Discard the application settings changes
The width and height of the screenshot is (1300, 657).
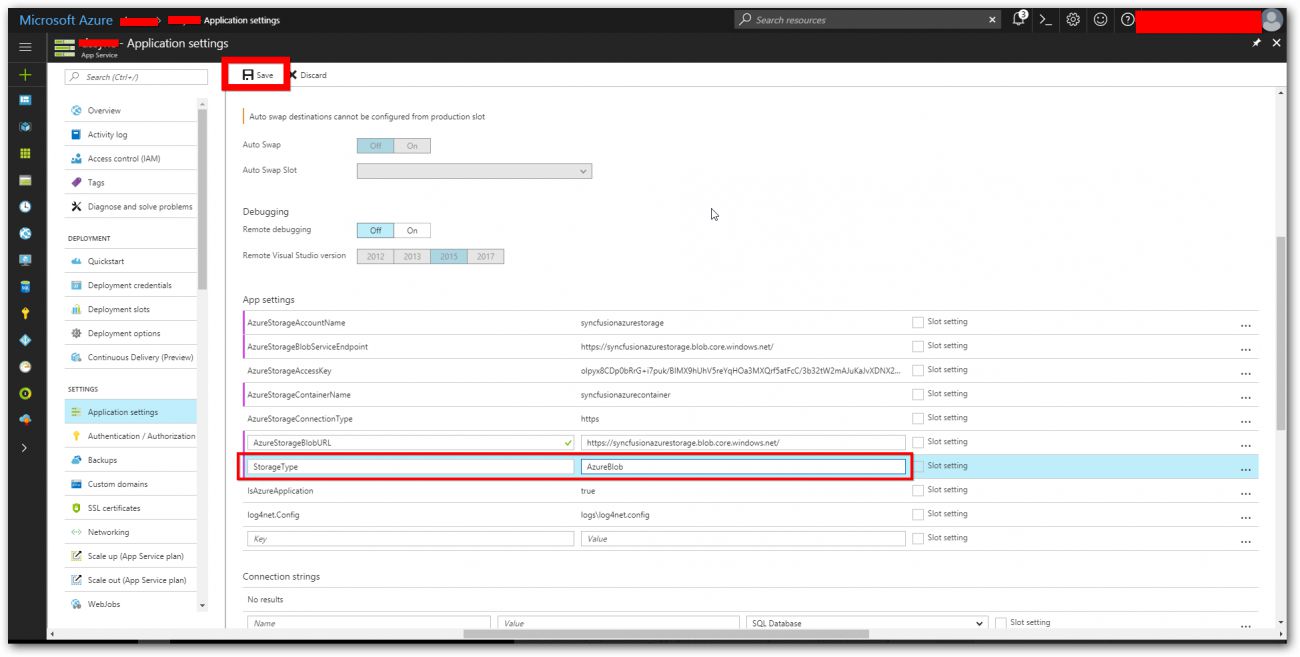tap(308, 75)
